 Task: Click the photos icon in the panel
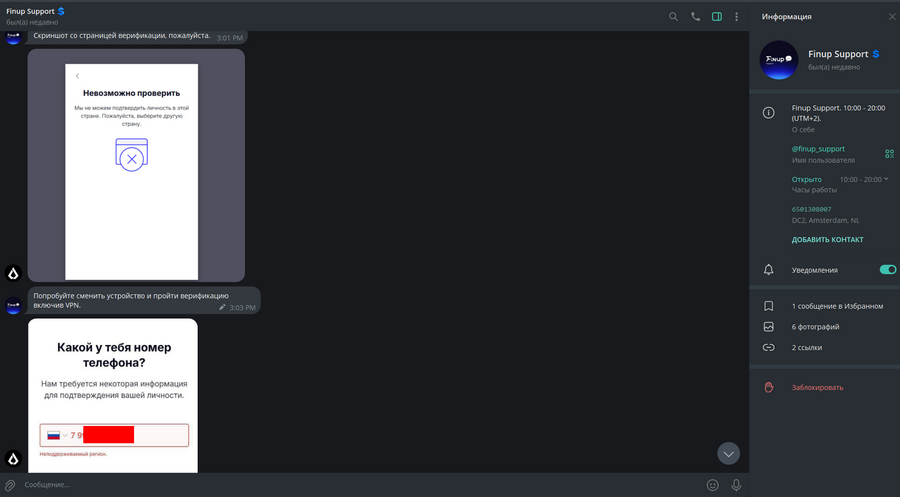click(769, 327)
